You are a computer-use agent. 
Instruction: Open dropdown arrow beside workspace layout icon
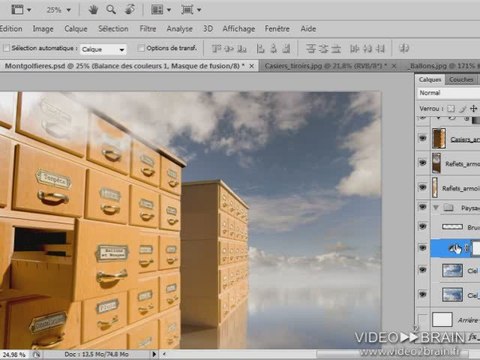click(29, 10)
